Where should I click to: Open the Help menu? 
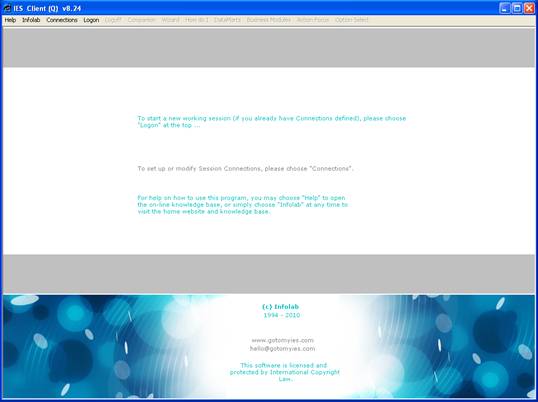[10, 20]
